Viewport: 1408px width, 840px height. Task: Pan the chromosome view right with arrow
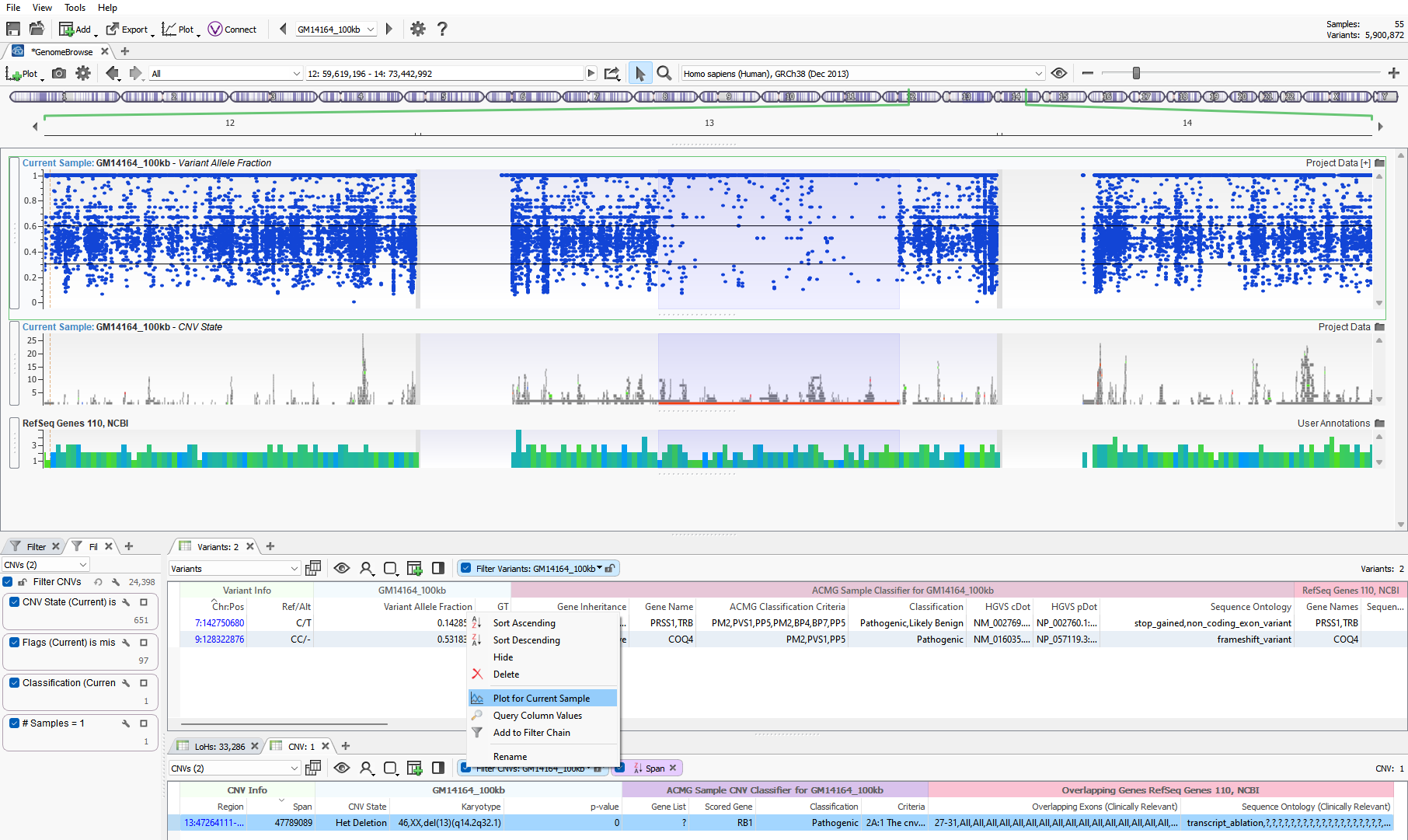[x=1380, y=126]
